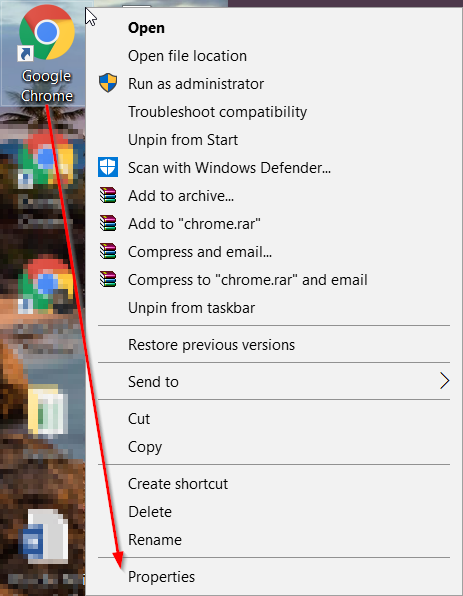Select Add to "chrome.rar" entry
The height and width of the screenshot is (596, 463).
click(x=194, y=224)
